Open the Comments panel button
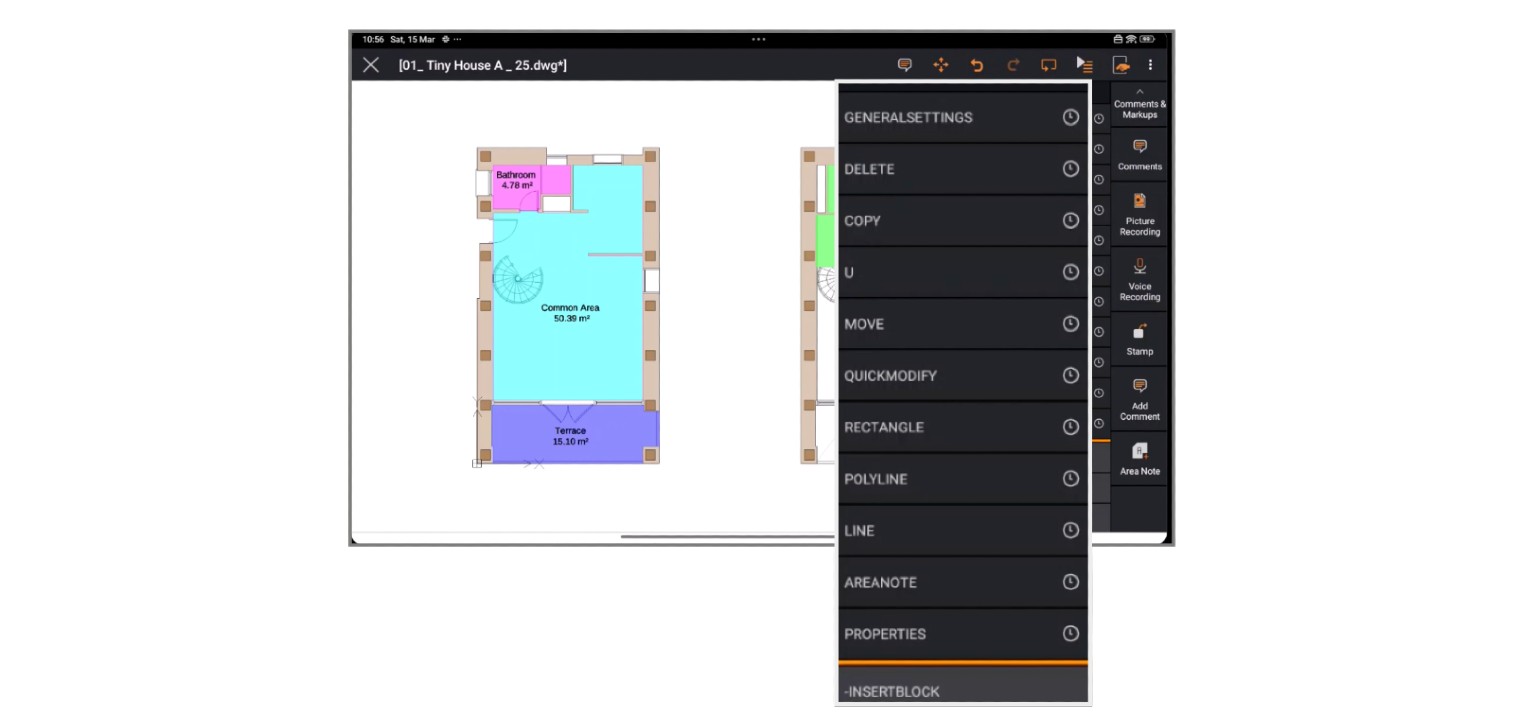1536x722 pixels. [1140, 155]
